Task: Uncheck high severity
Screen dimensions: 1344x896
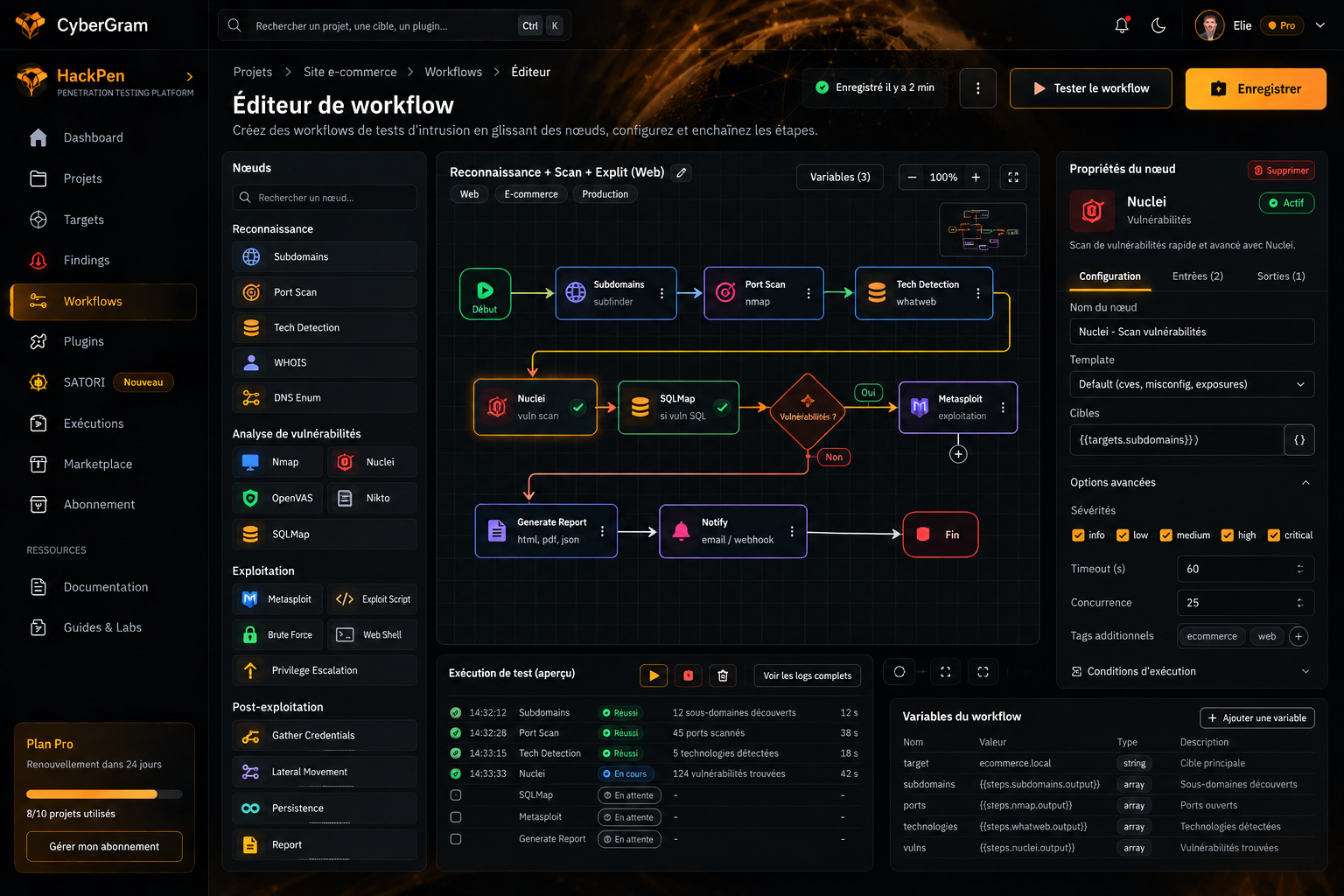Action: (1227, 535)
